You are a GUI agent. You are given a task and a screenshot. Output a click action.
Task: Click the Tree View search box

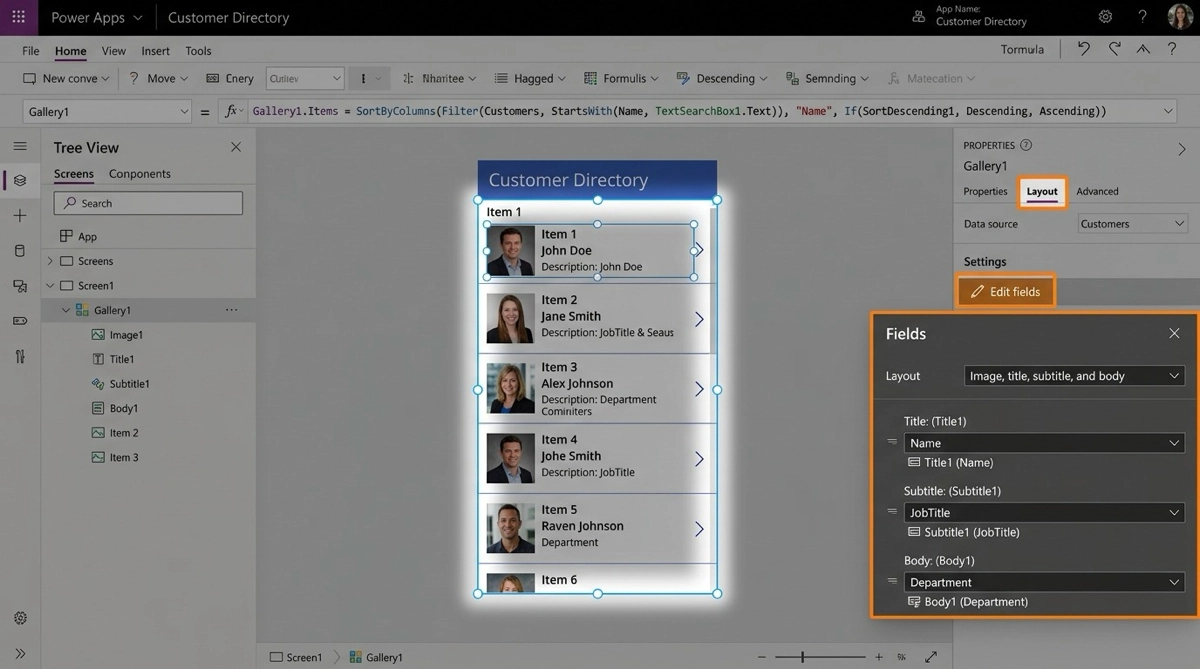tap(148, 203)
